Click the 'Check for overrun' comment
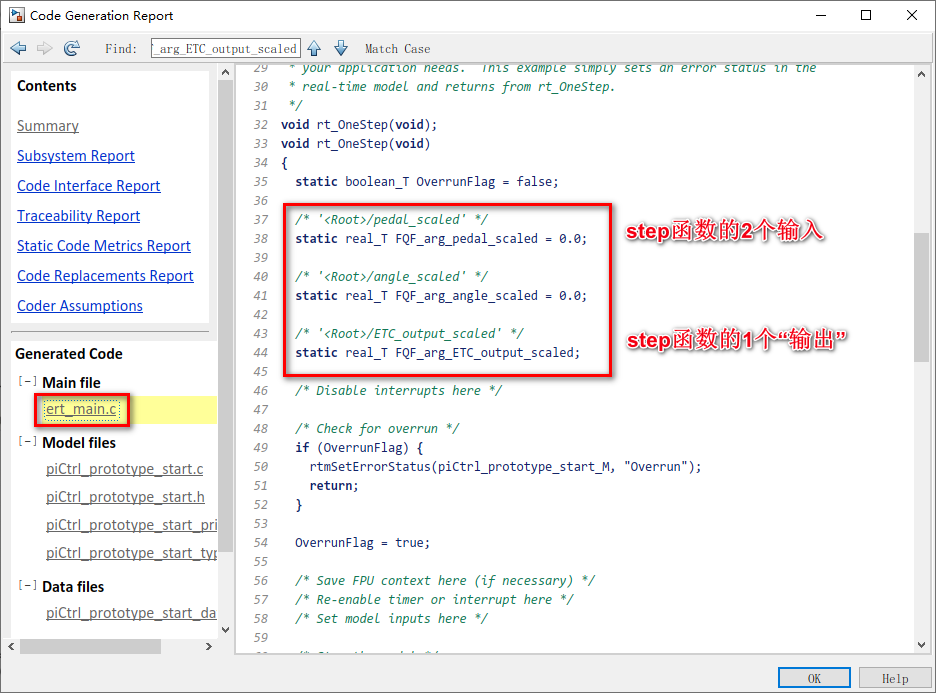 (x=377, y=429)
